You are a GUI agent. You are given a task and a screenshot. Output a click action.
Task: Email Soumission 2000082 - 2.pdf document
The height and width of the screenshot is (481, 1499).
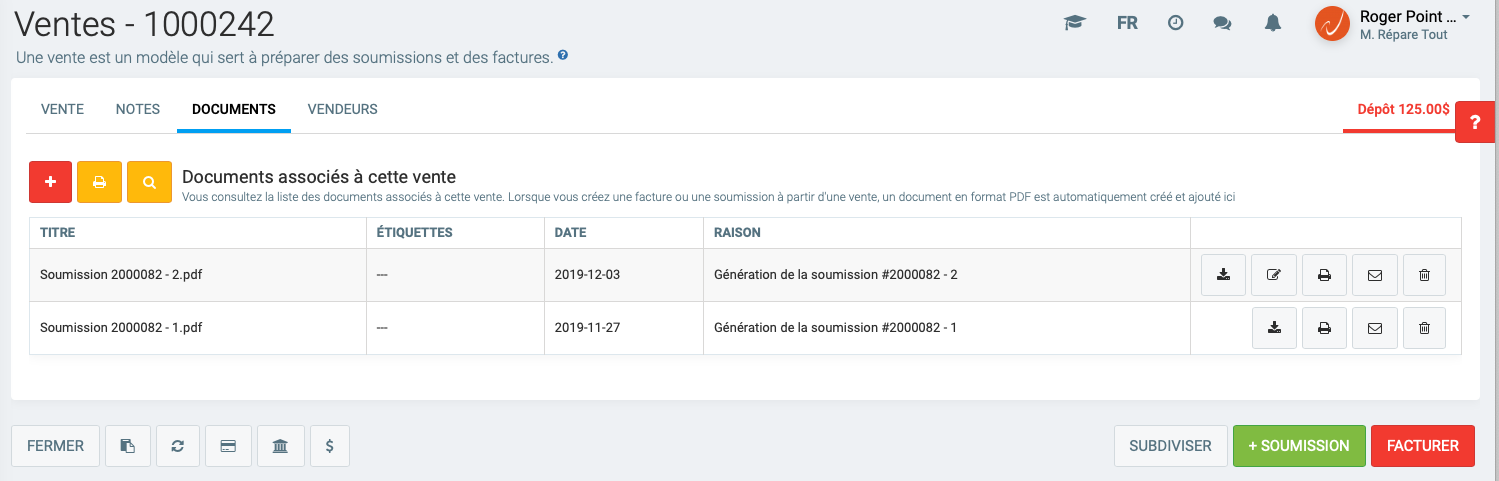click(x=1374, y=275)
